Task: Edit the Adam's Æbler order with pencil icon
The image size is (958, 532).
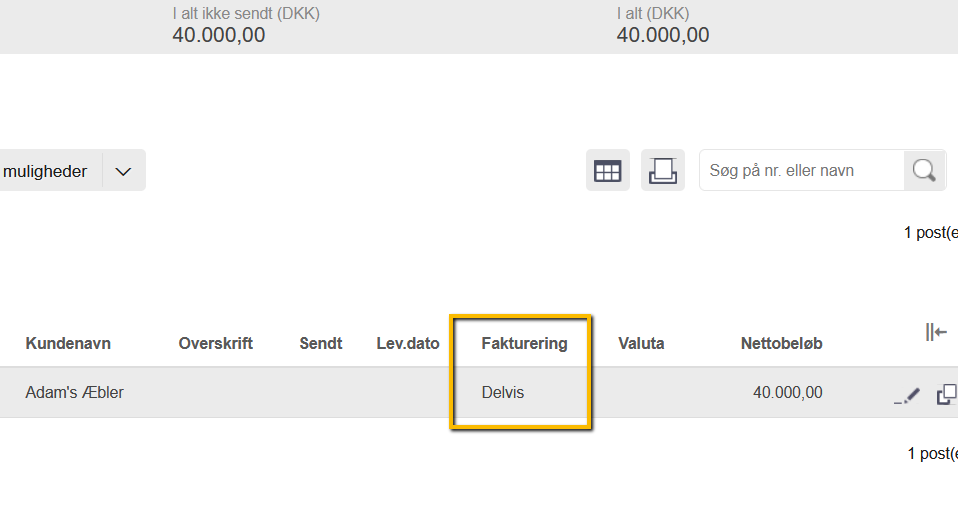Action: click(x=906, y=396)
